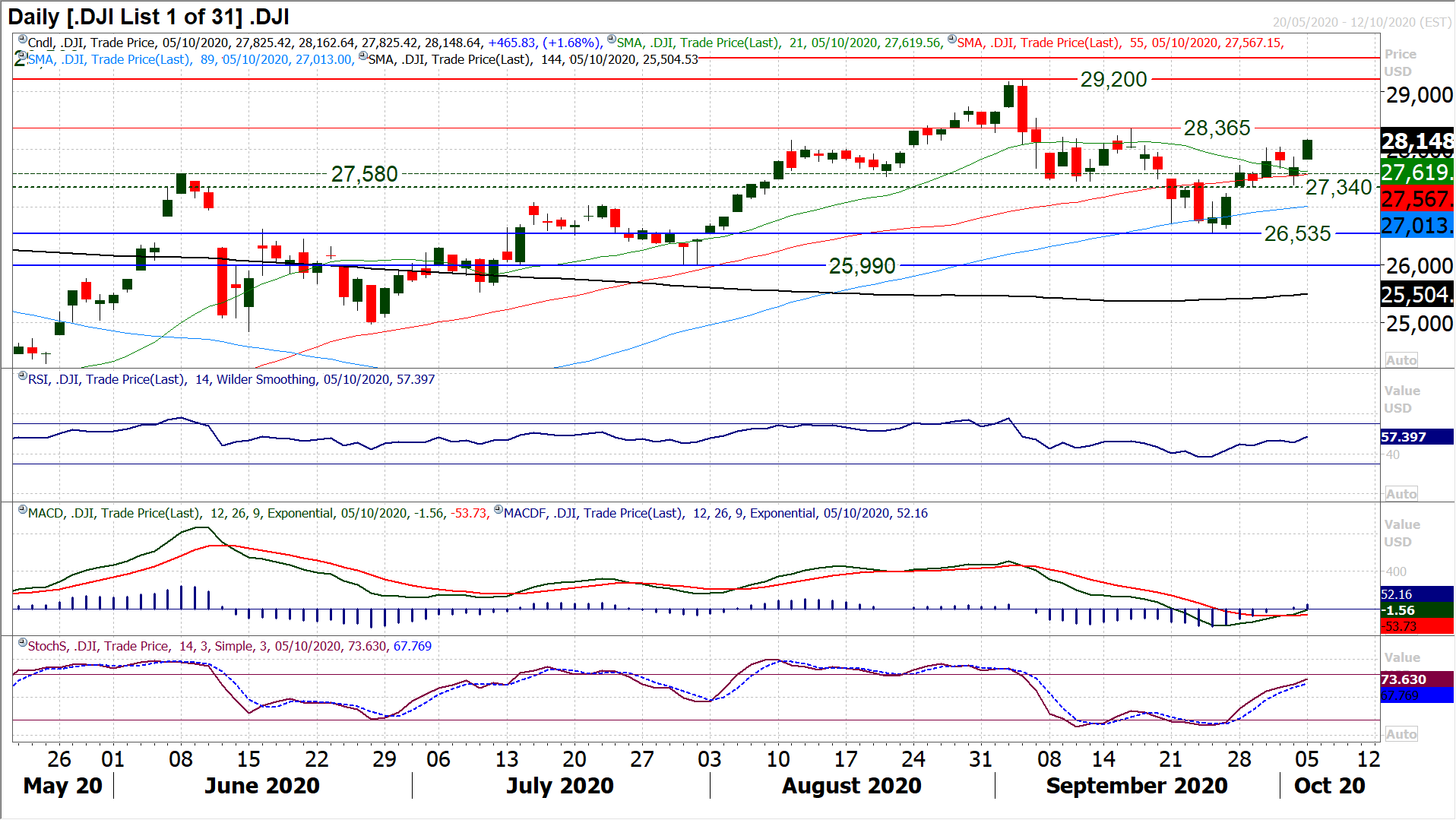The width and height of the screenshot is (1456, 820).
Task: Click the MACD 12, 26, 9 Exponential legend text
Action: (x=258, y=513)
